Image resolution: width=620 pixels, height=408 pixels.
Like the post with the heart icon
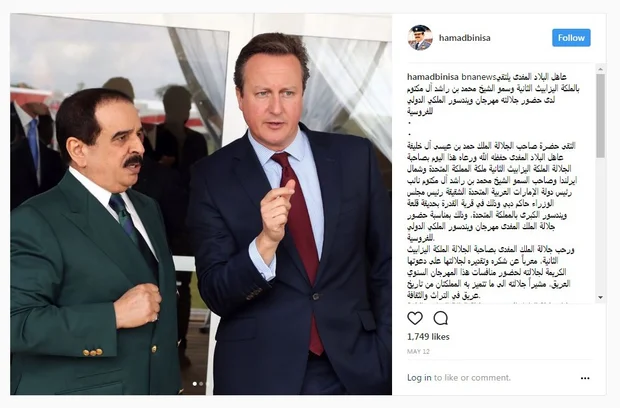tap(415, 318)
